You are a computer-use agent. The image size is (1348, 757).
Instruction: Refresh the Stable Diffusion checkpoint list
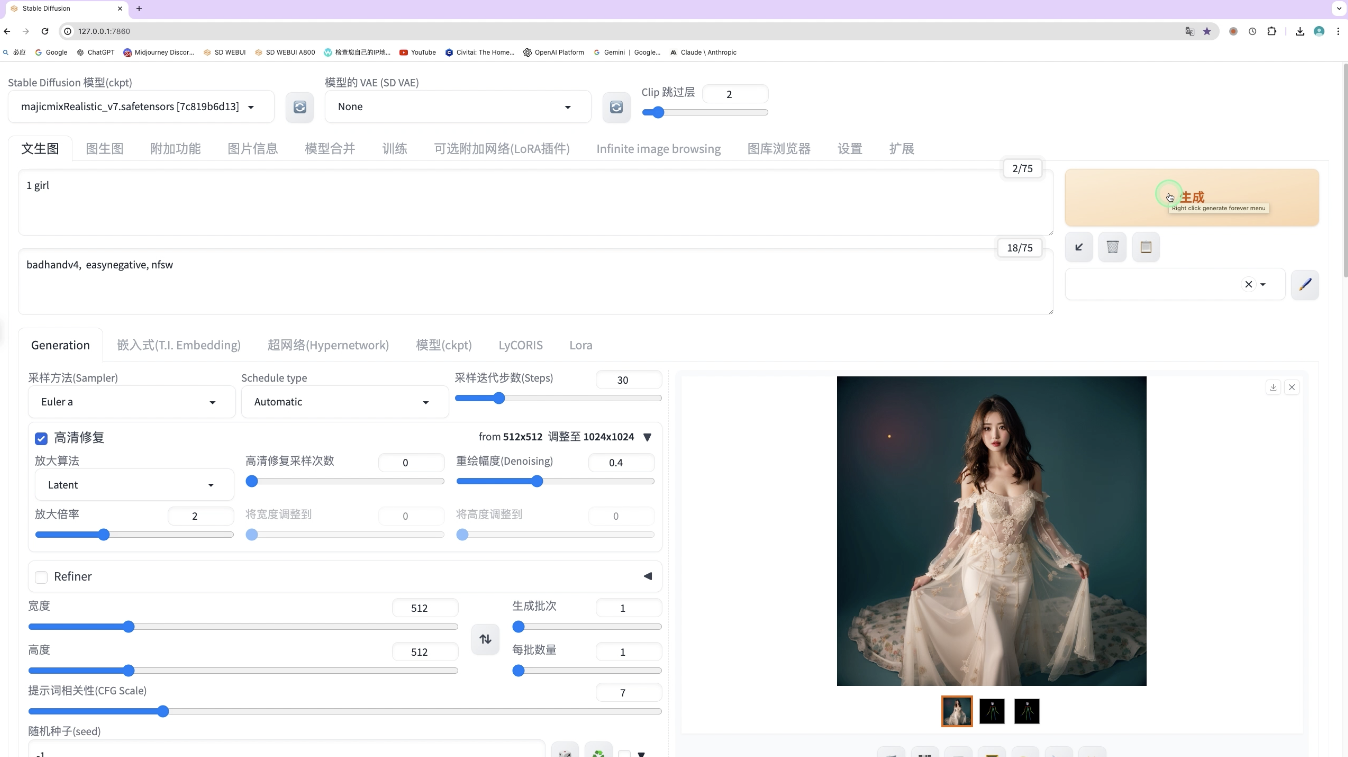point(299,107)
